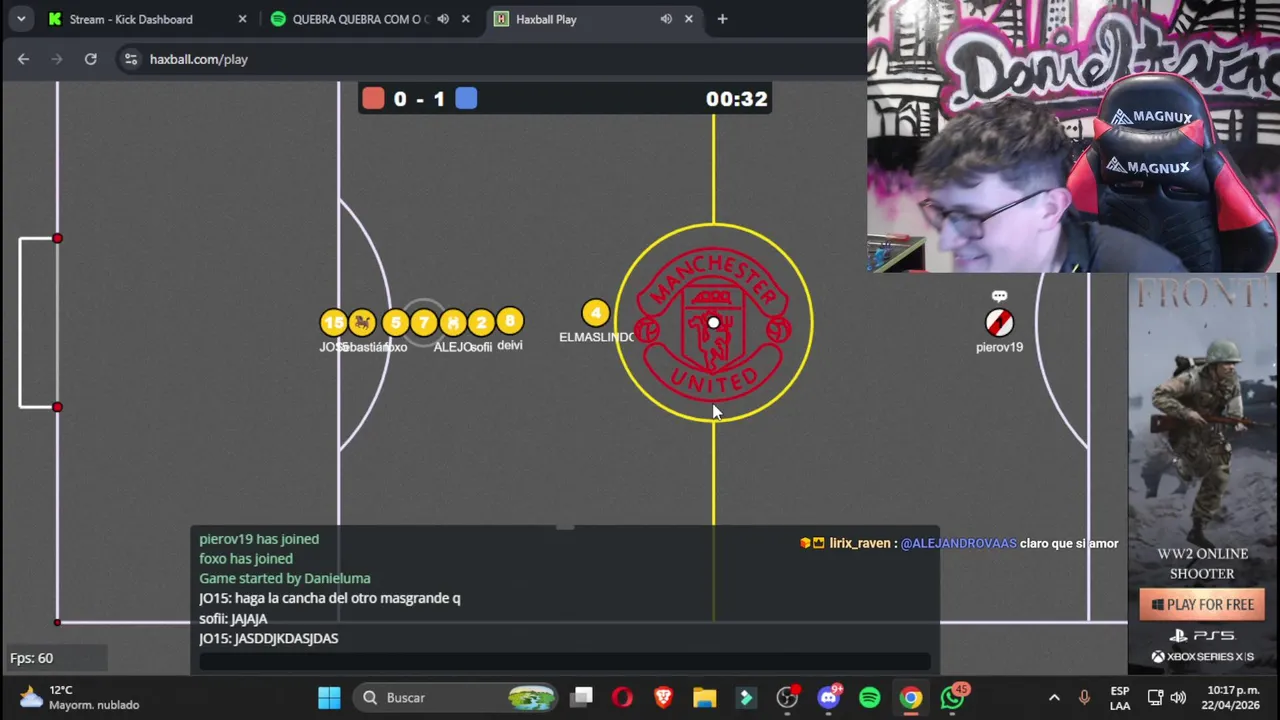Open the tab search dropdown arrow
Image resolution: width=1280 pixels, height=720 pixels.
pyautogui.click(x=21, y=19)
